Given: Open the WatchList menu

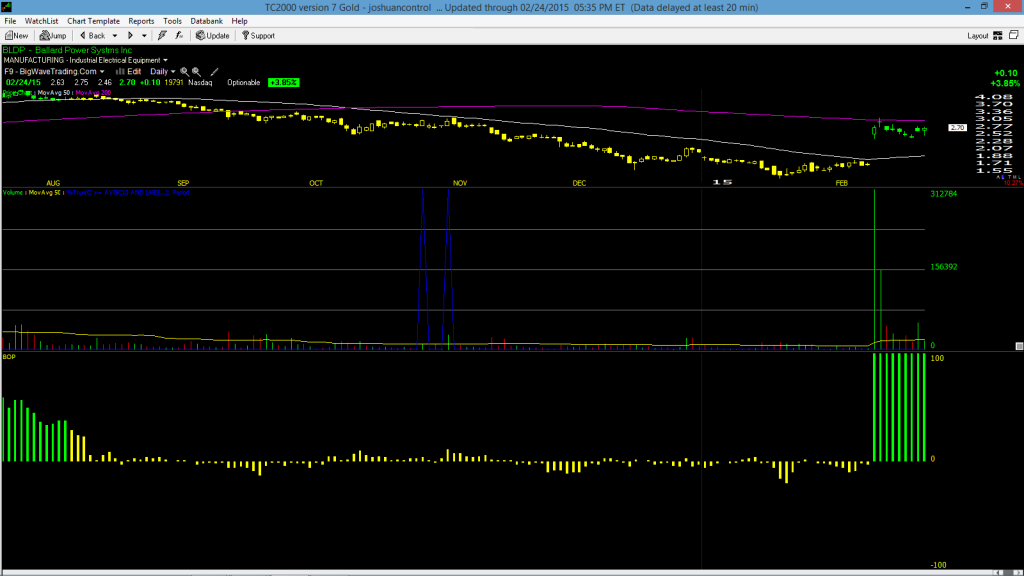Looking at the screenshot, I should (41, 21).
